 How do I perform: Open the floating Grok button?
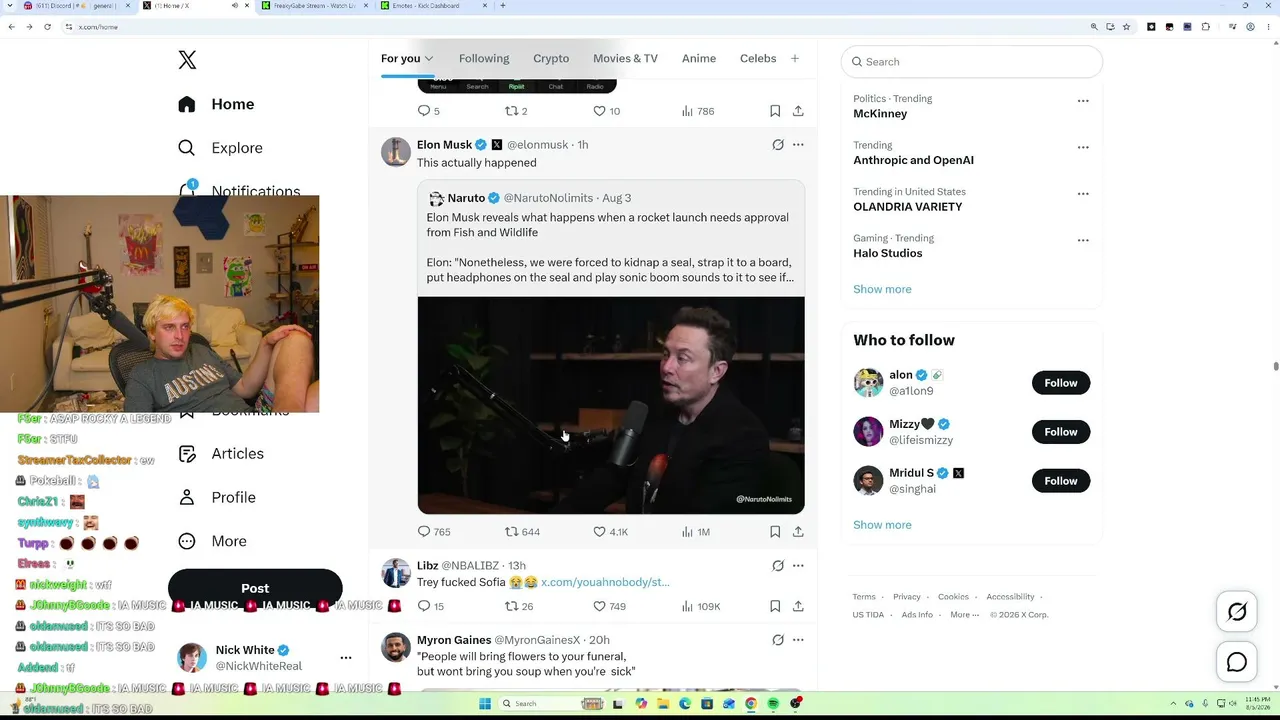1237,612
